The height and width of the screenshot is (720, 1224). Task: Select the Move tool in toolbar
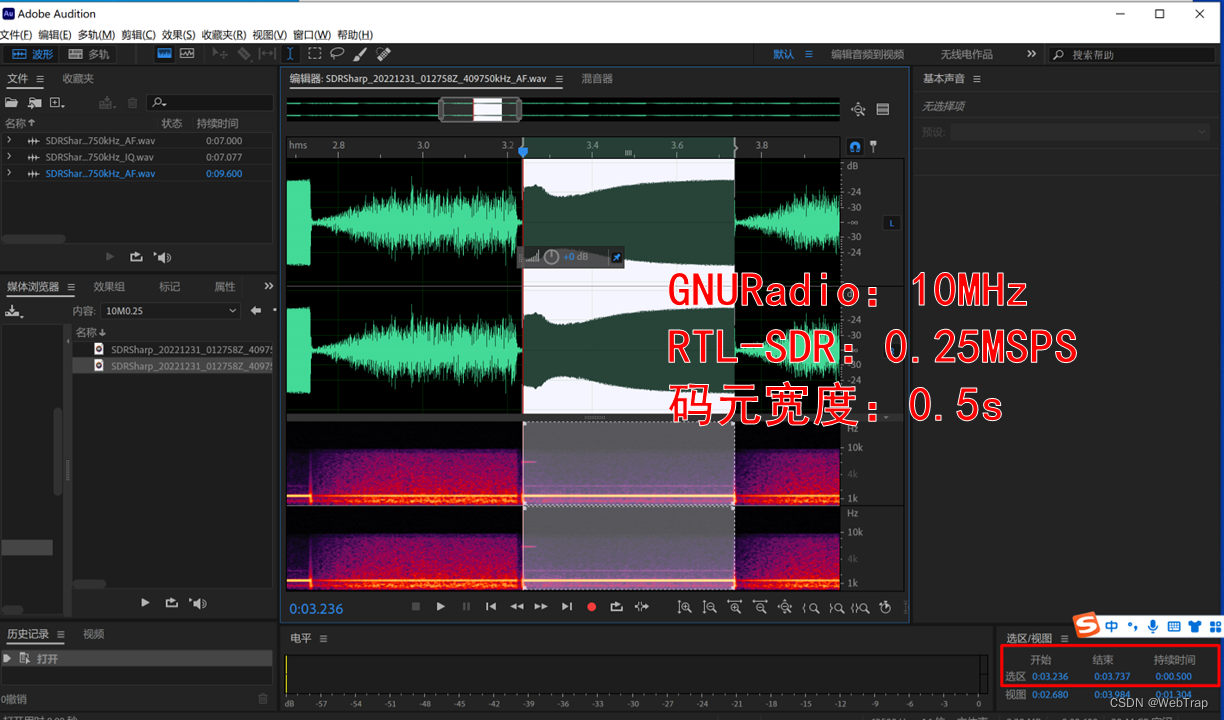pos(220,54)
